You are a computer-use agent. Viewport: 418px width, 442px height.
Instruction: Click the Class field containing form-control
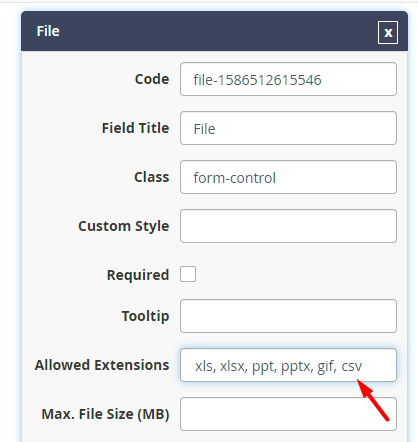click(x=288, y=177)
